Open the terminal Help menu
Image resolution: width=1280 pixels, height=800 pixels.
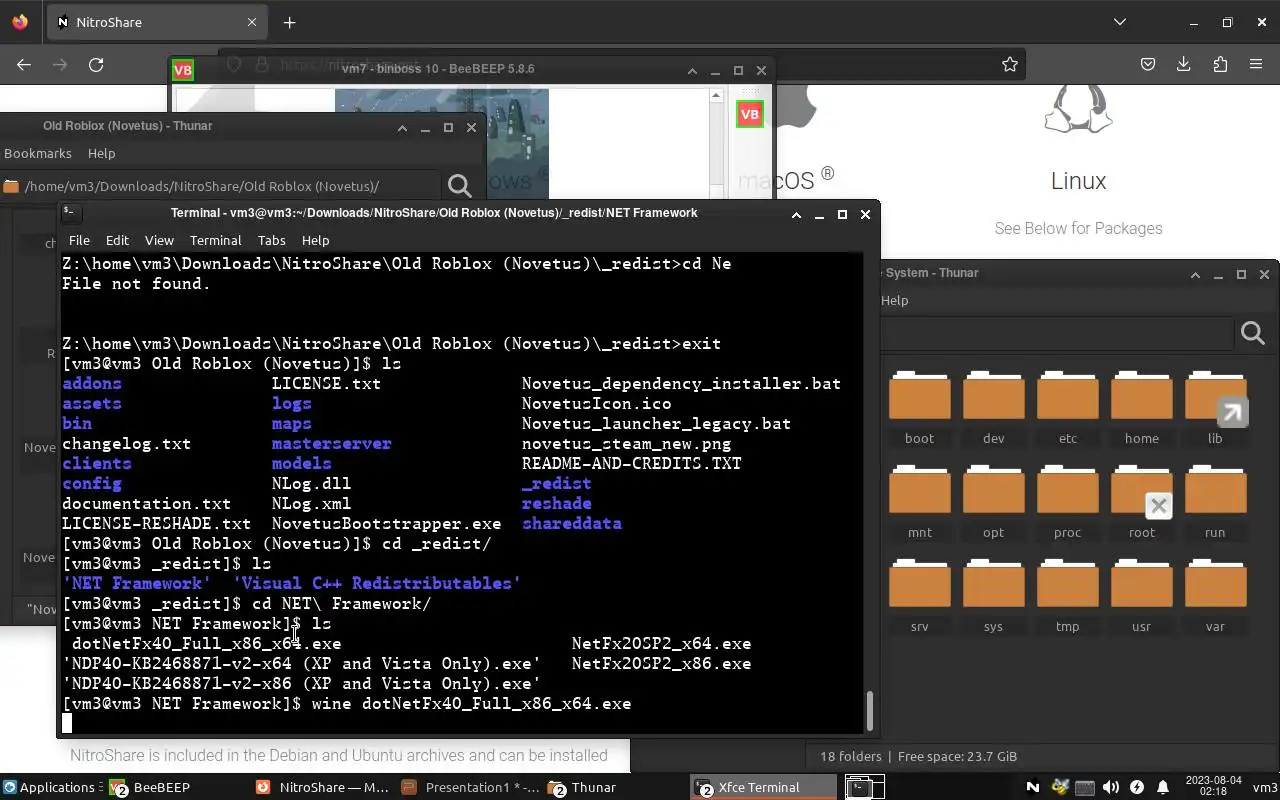315,240
